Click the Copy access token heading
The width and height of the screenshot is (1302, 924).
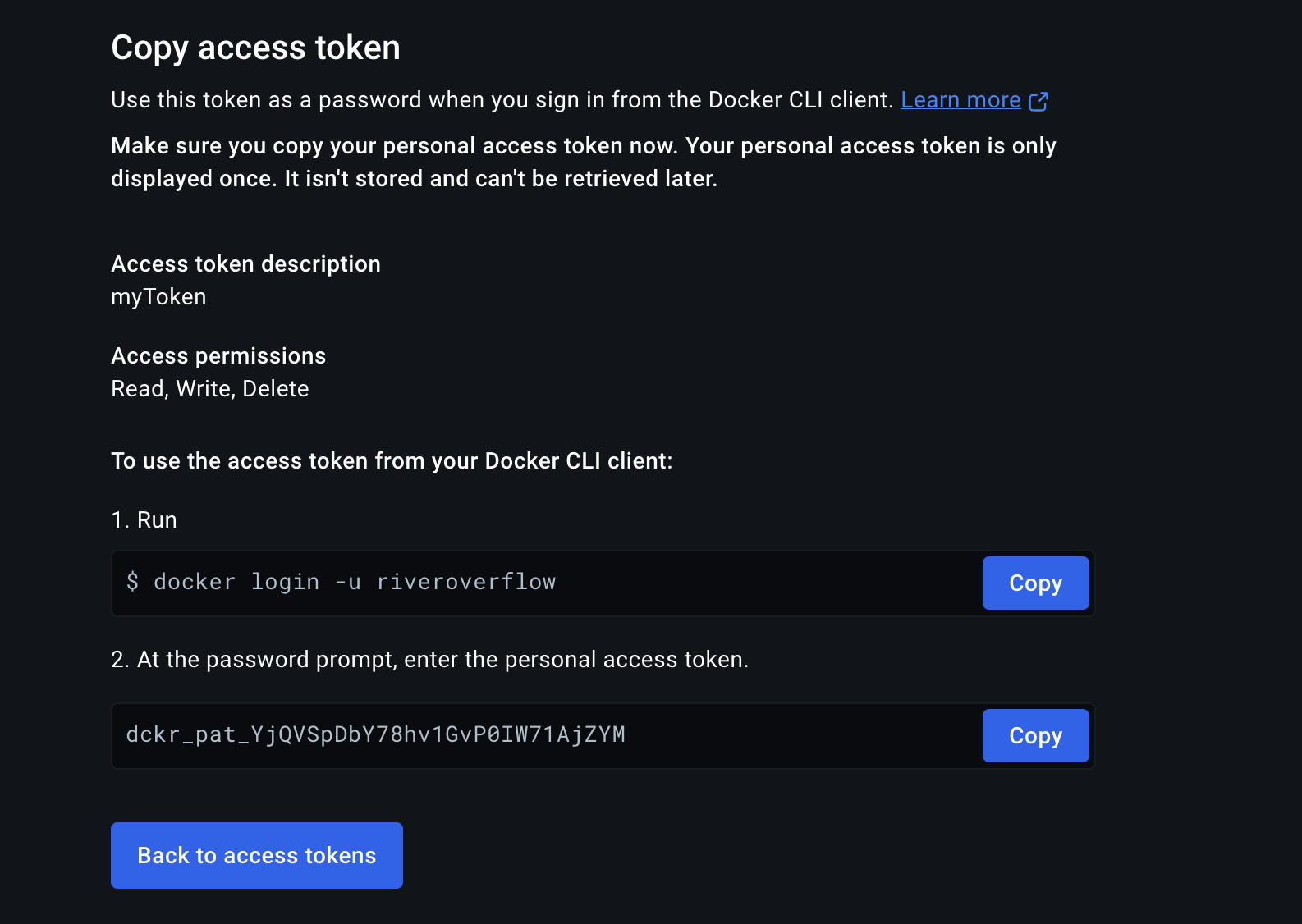pyautogui.click(x=255, y=48)
